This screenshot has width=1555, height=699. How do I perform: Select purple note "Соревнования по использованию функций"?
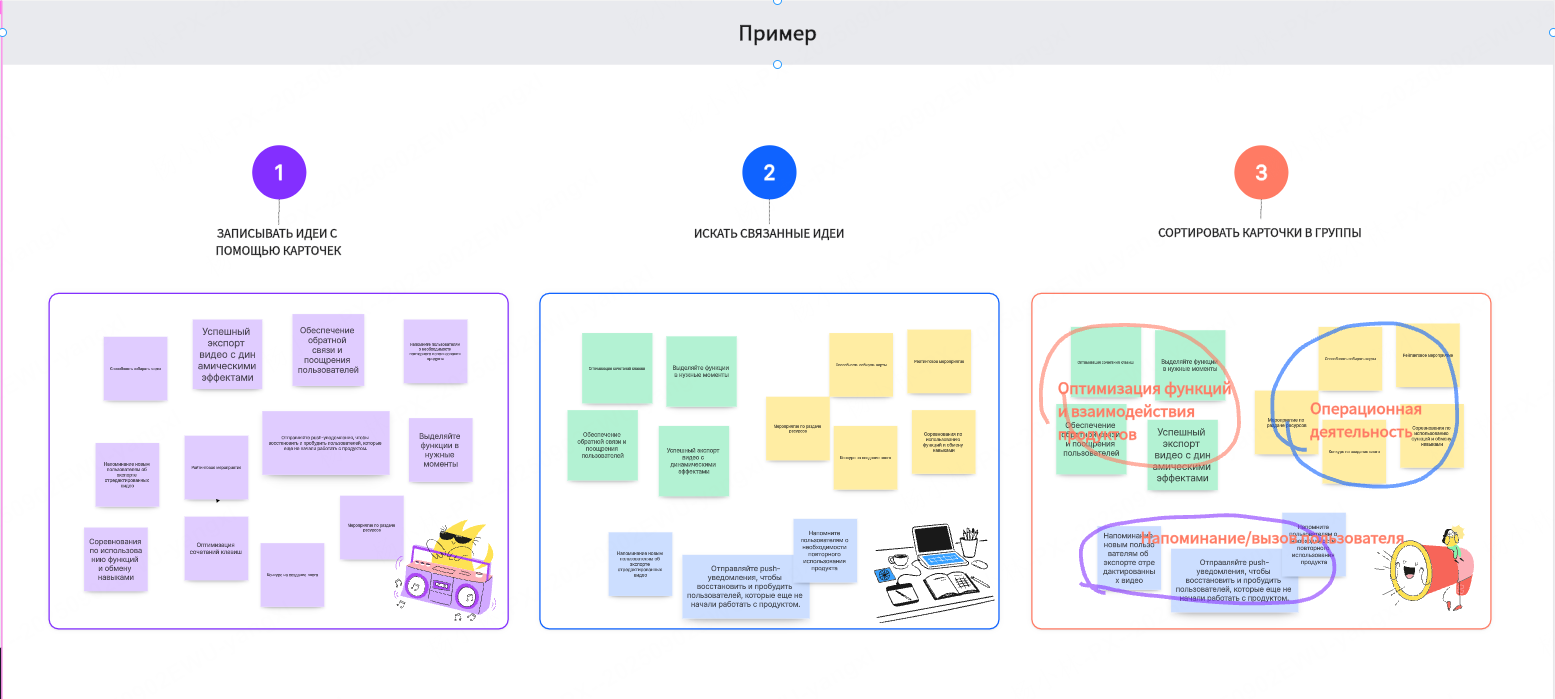[x=116, y=561]
